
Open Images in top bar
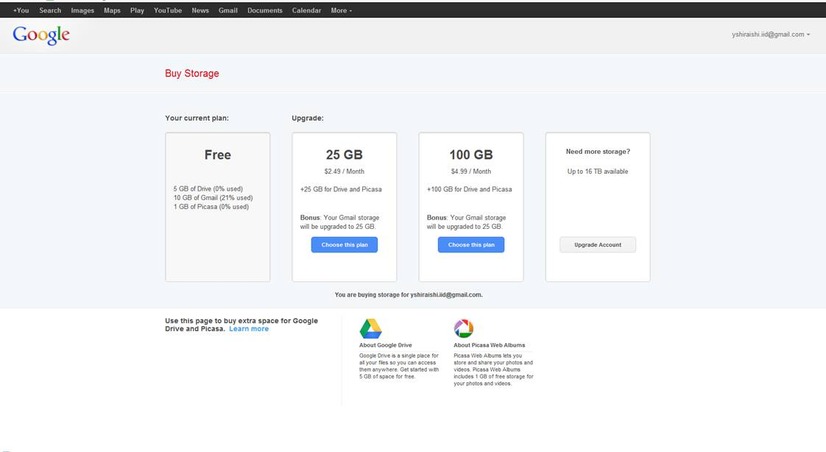point(82,10)
